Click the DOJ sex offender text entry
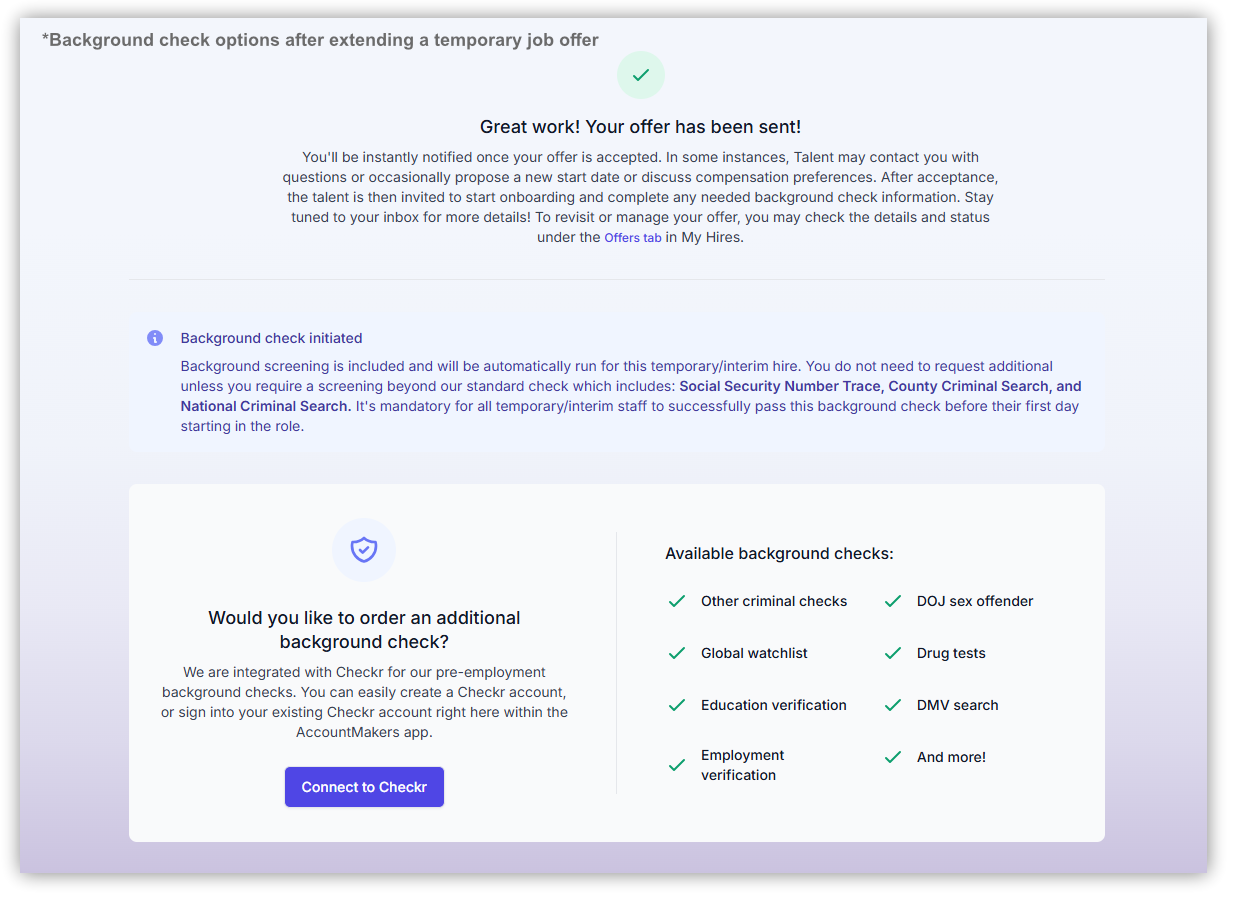Screen dimensions: 1234x900 [975, 601]
